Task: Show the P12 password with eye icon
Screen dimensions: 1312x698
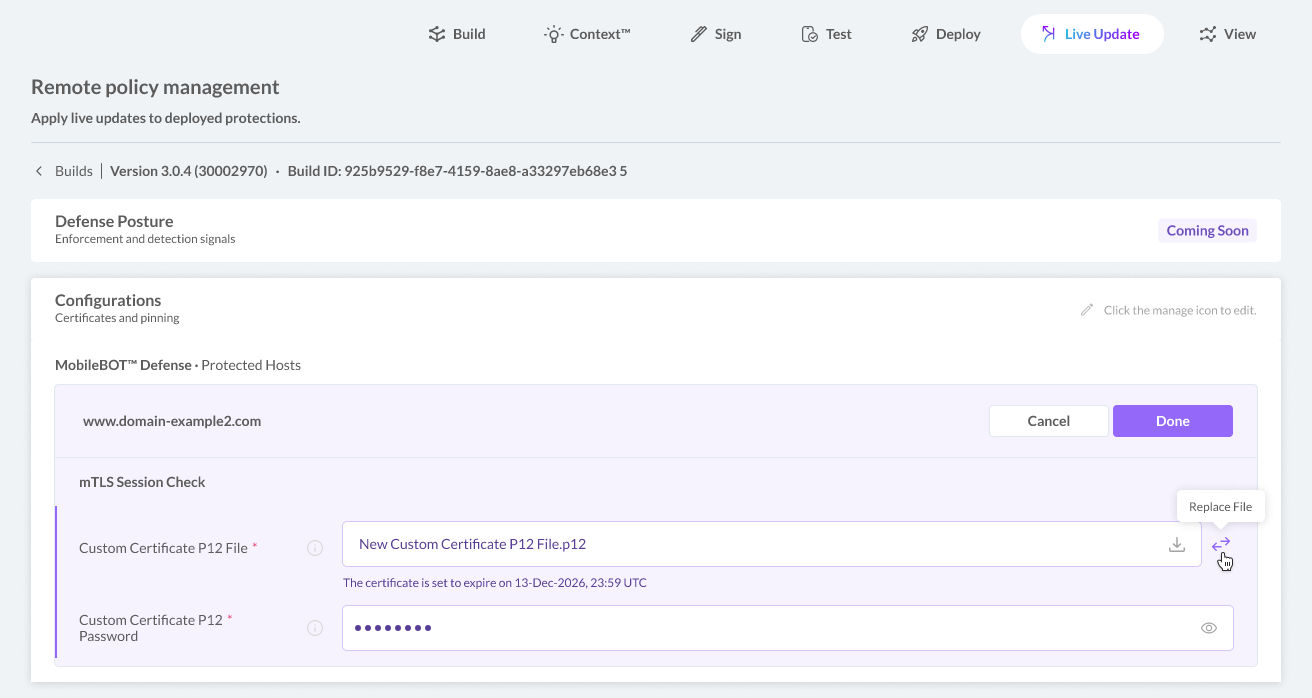Action: 1209,628
